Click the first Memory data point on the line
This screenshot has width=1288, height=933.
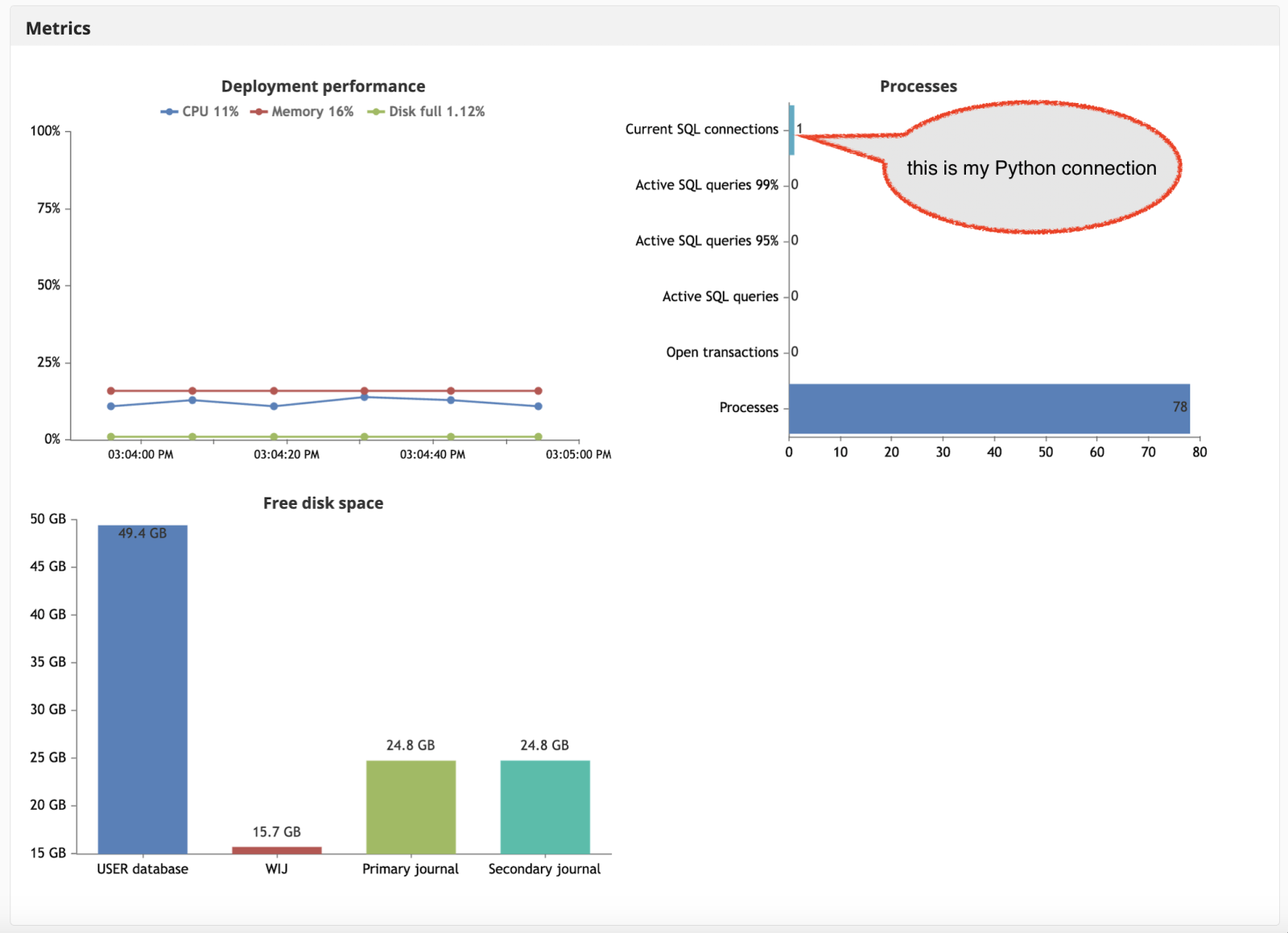(111, 391)
